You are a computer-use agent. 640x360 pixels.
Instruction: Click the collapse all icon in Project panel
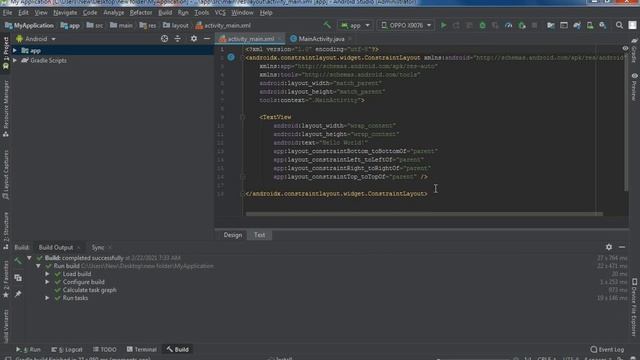(178, 39)
